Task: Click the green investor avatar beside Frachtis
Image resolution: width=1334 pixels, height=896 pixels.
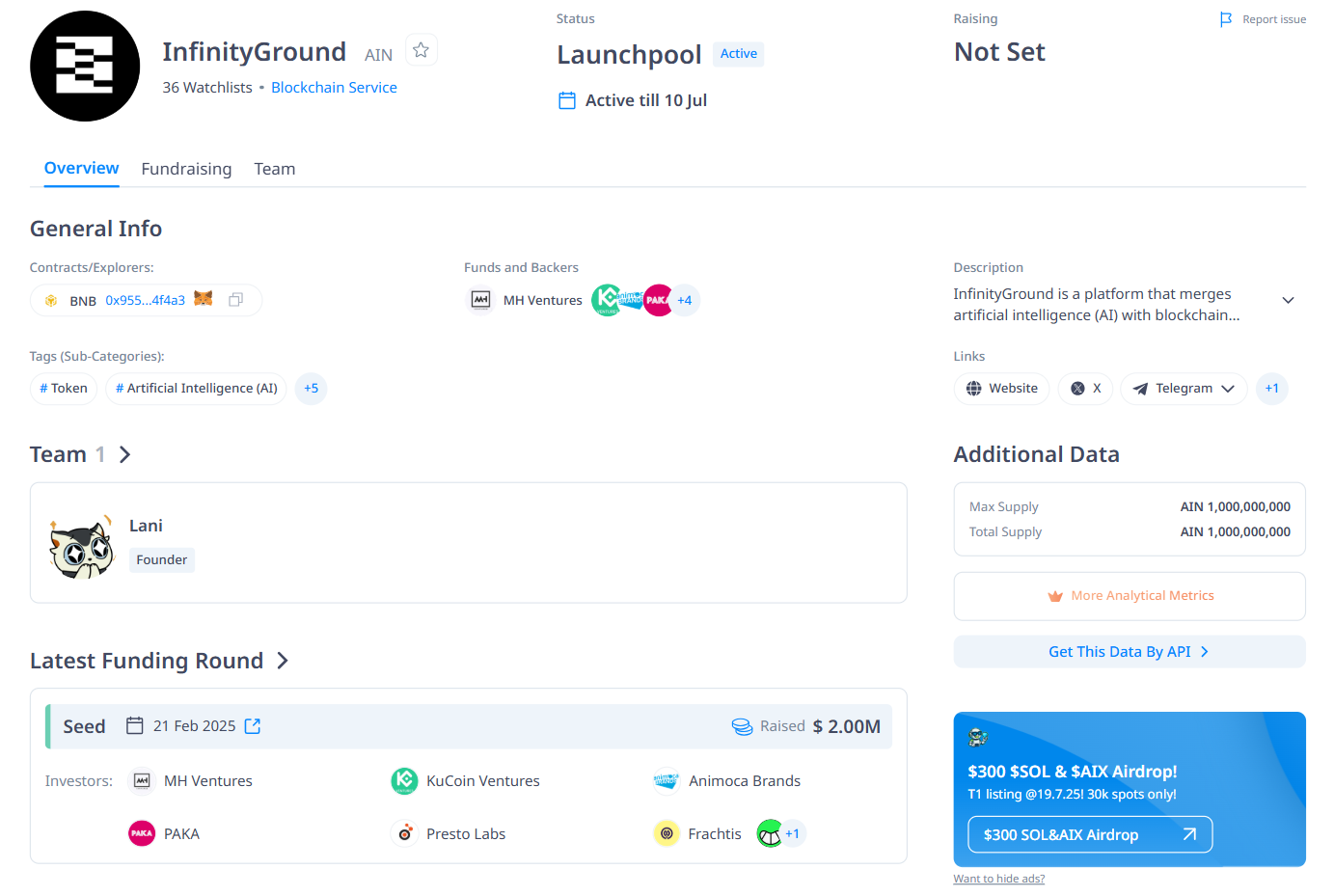Action: point(770,833)
